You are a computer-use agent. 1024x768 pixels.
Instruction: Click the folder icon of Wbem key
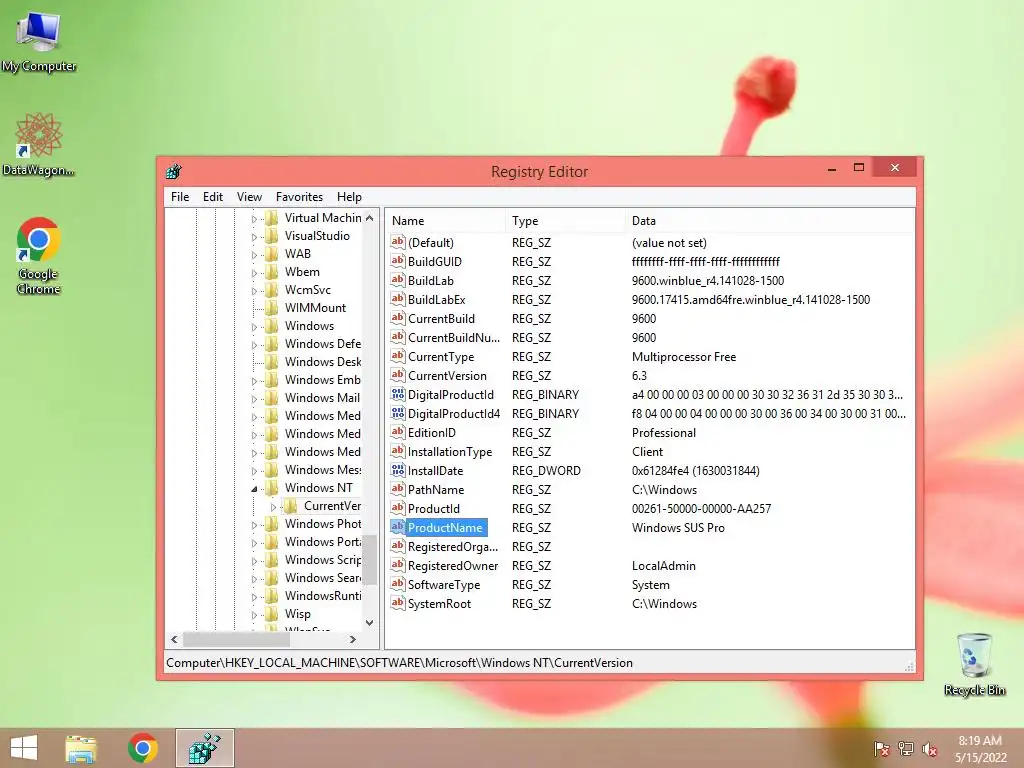pos(272,272)
